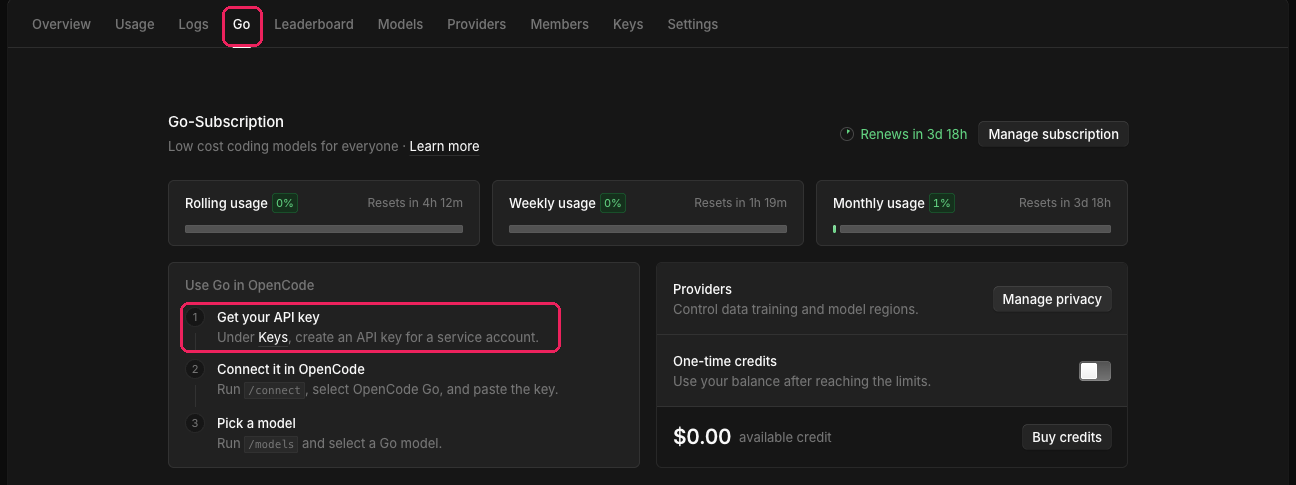Click the "Renews in 3d 18h" text
This screenshot has width=1296, height=485.
(914, 134)
